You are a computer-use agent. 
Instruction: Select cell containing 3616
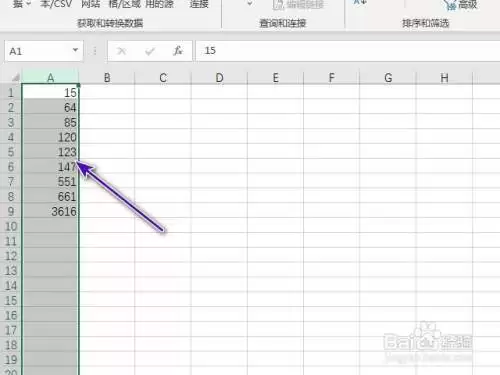pyautogui.click(x=50, y=211)
